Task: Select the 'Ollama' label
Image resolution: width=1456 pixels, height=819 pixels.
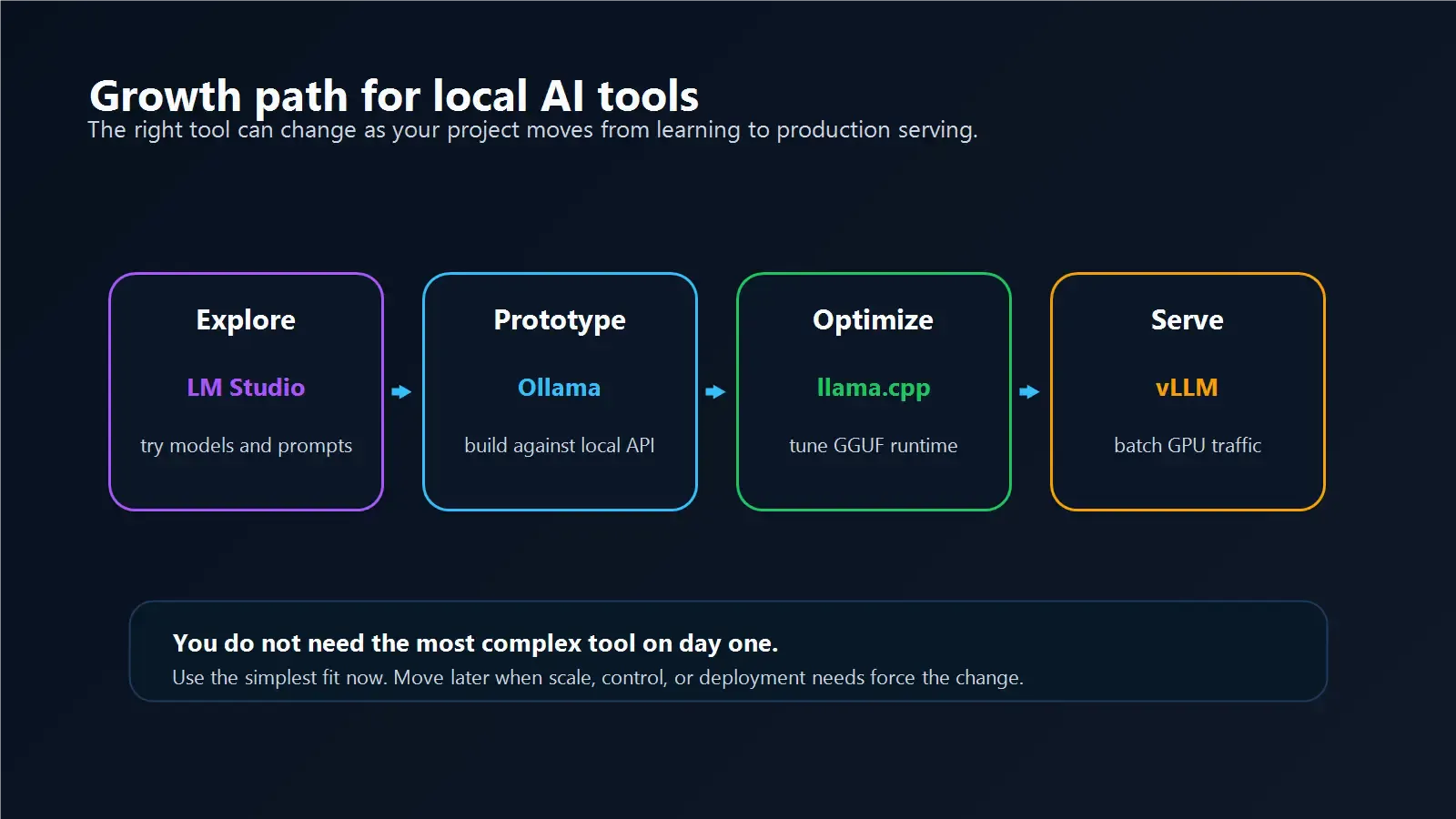Action: (x=560, y=388)
